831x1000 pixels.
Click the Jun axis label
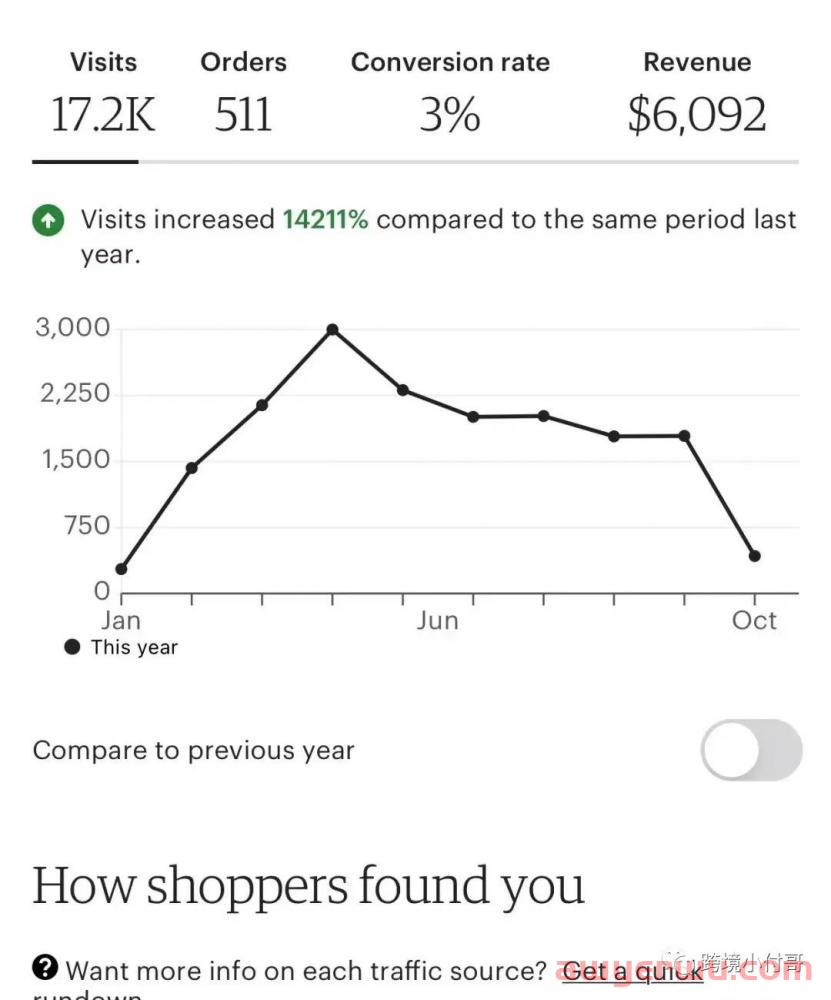[x=438, y=621]
